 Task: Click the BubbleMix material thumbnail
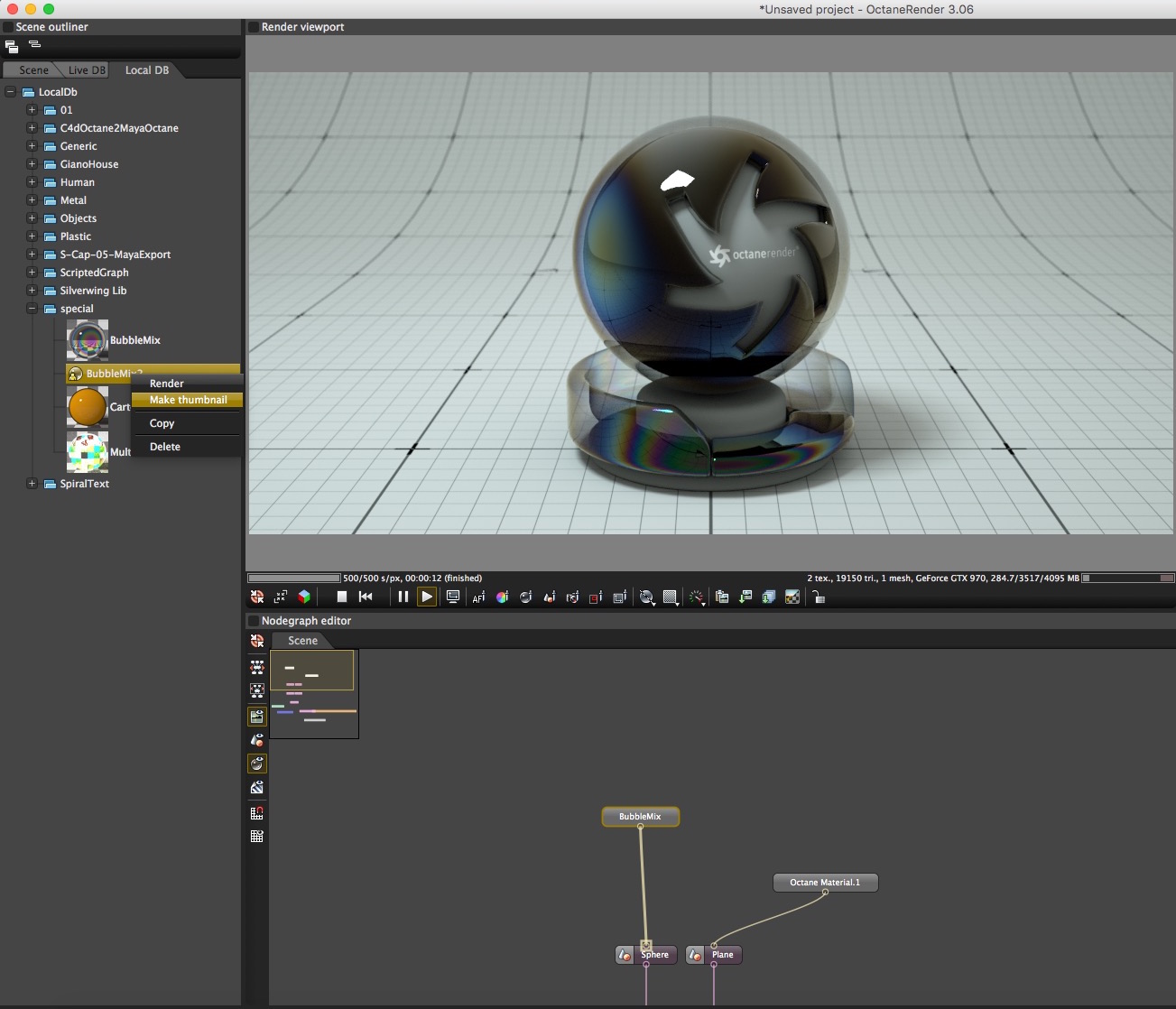click(88, 340)
